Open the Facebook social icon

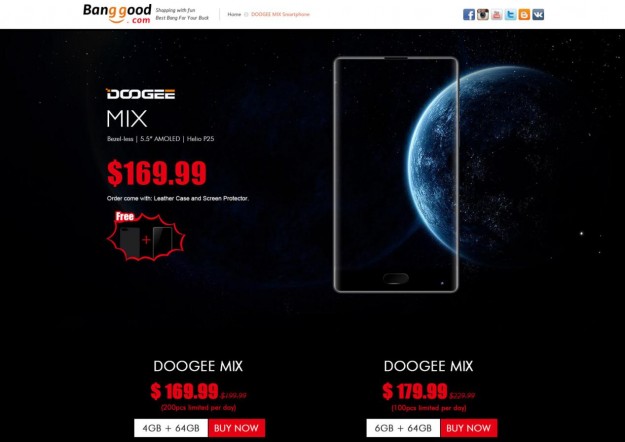(469, 15)
